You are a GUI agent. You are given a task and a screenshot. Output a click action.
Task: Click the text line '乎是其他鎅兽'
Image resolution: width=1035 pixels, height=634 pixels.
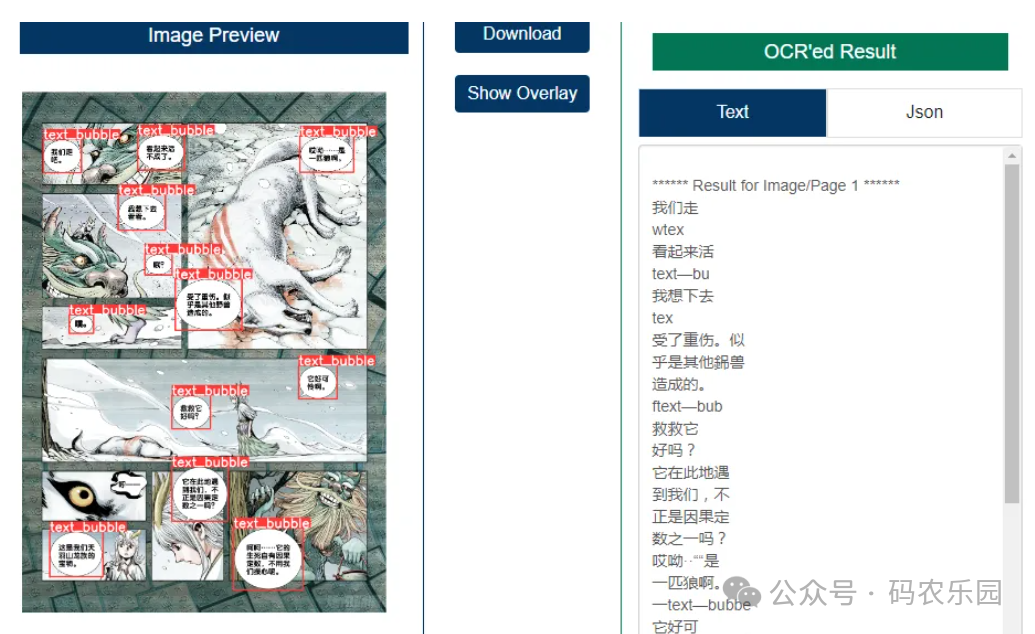(x=698, y=362)
